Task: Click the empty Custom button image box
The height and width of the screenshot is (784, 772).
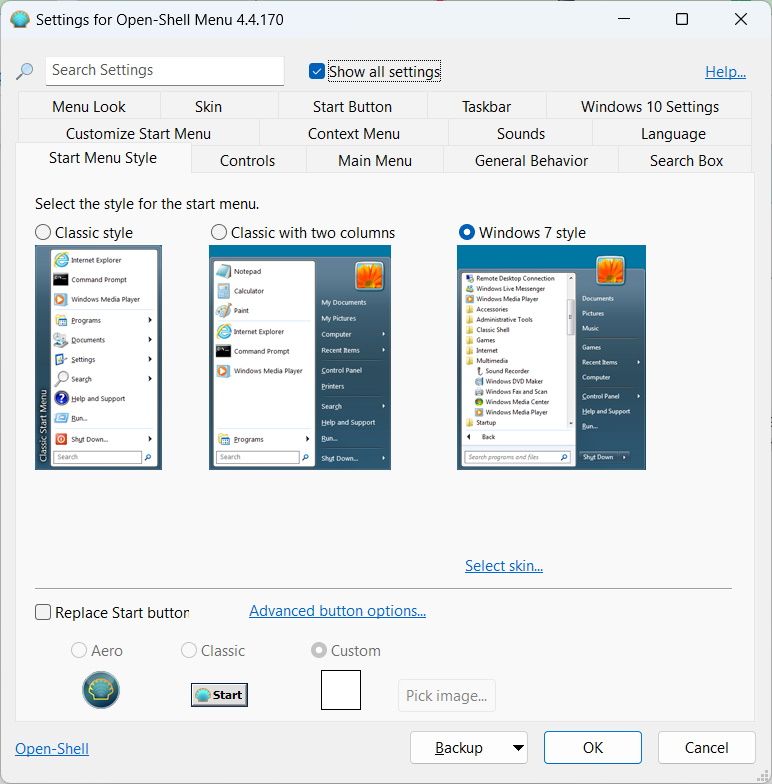Action: 340,690
